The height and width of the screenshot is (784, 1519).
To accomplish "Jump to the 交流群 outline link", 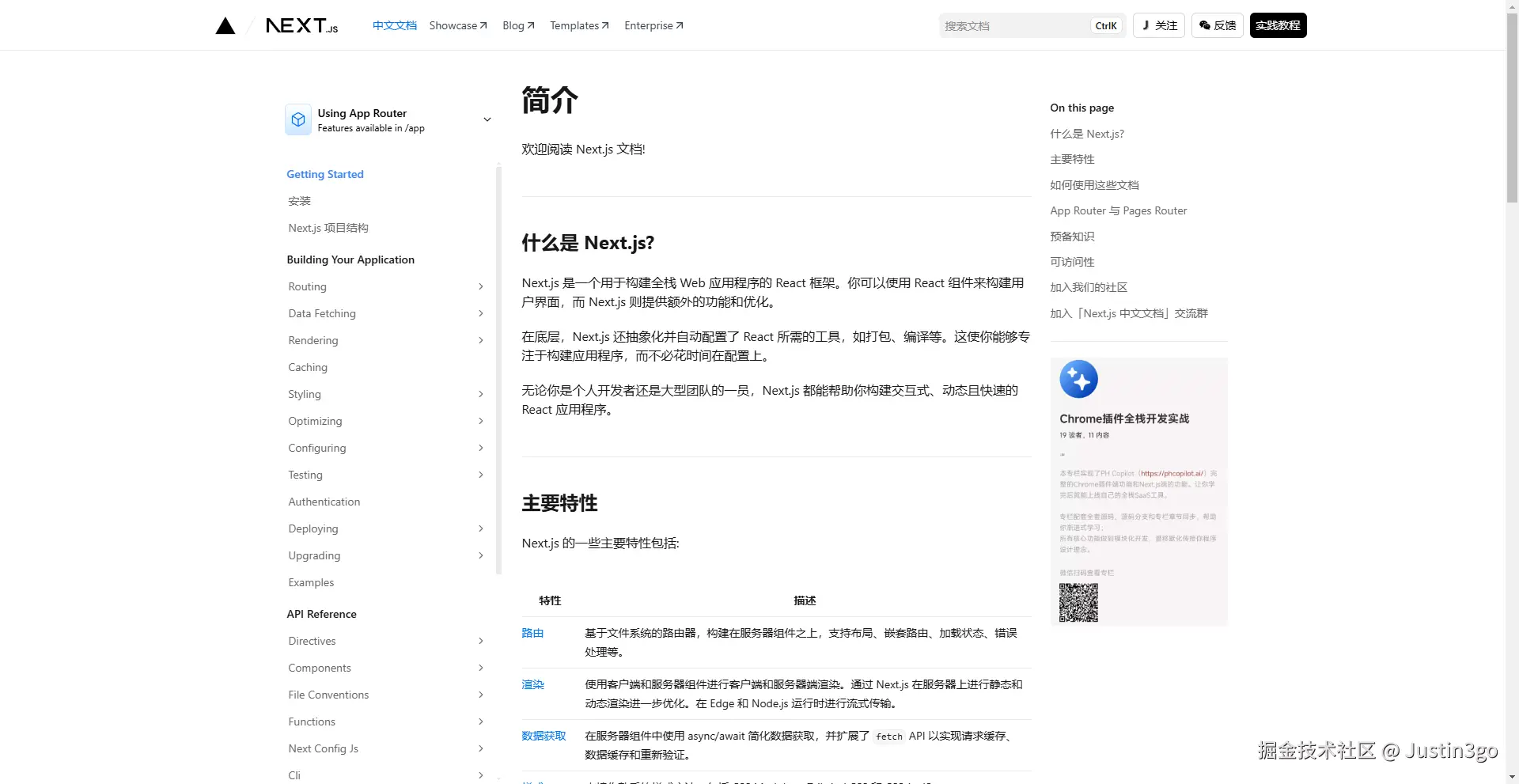I will pyautogui.click(x=1129, y=313).
